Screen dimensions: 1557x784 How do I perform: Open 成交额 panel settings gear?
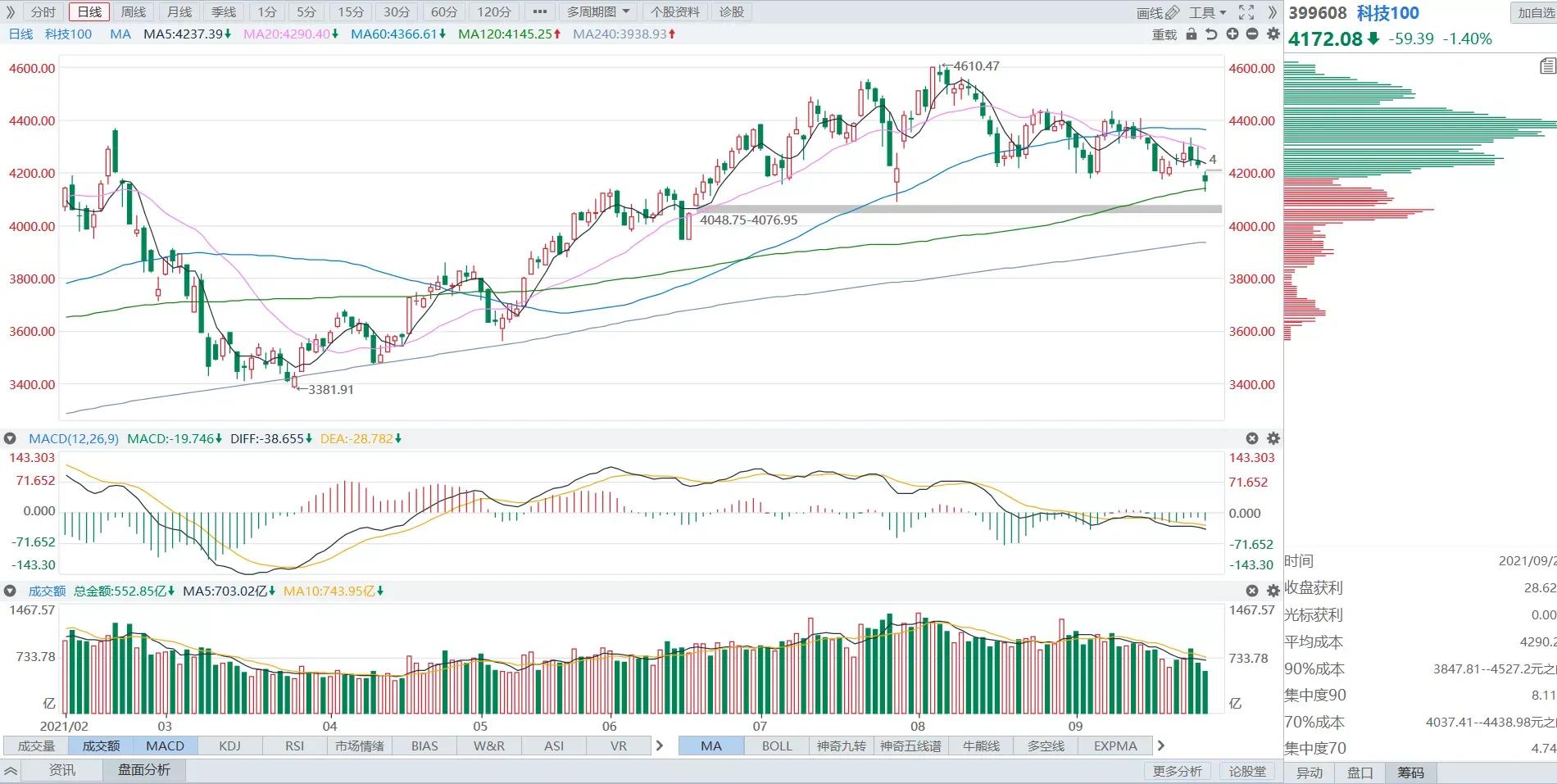(x=1273, y=591)
